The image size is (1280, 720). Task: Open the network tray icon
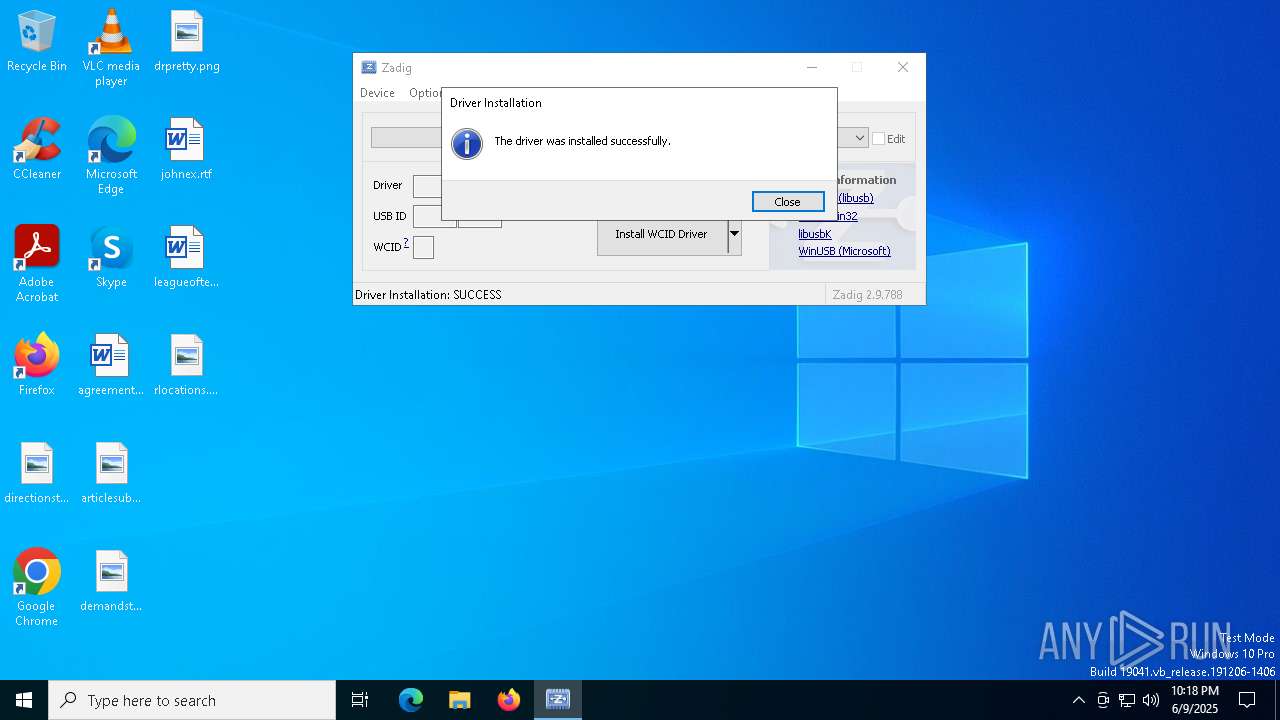click(x=1127, y=700)
